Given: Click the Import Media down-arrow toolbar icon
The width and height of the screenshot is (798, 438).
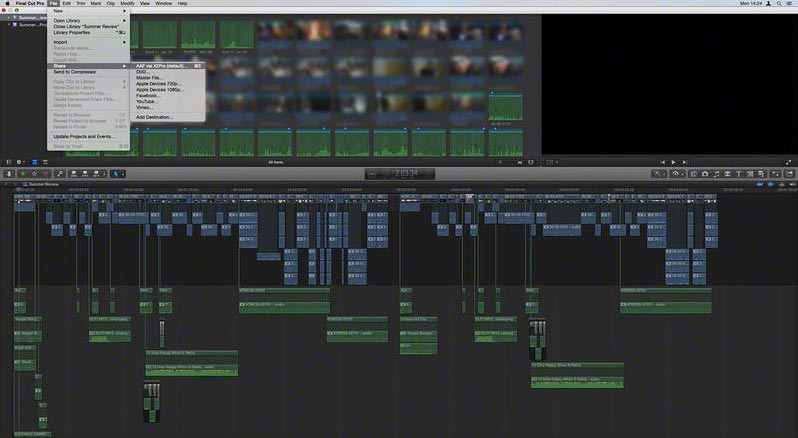Looking at the screenshot, I should [x=9, y=174].
